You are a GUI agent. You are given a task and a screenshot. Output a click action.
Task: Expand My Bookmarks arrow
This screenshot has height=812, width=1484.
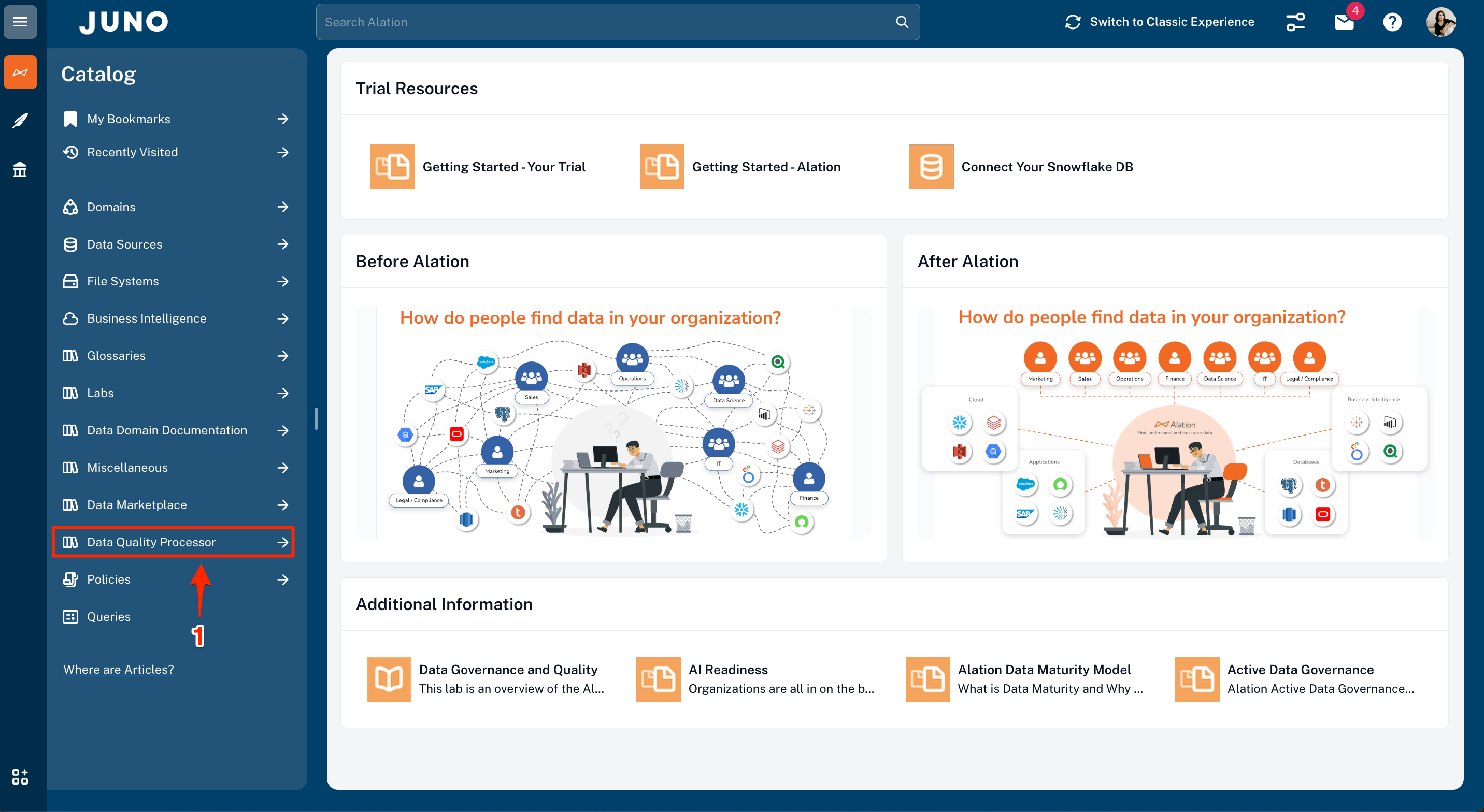click(282, 119)
